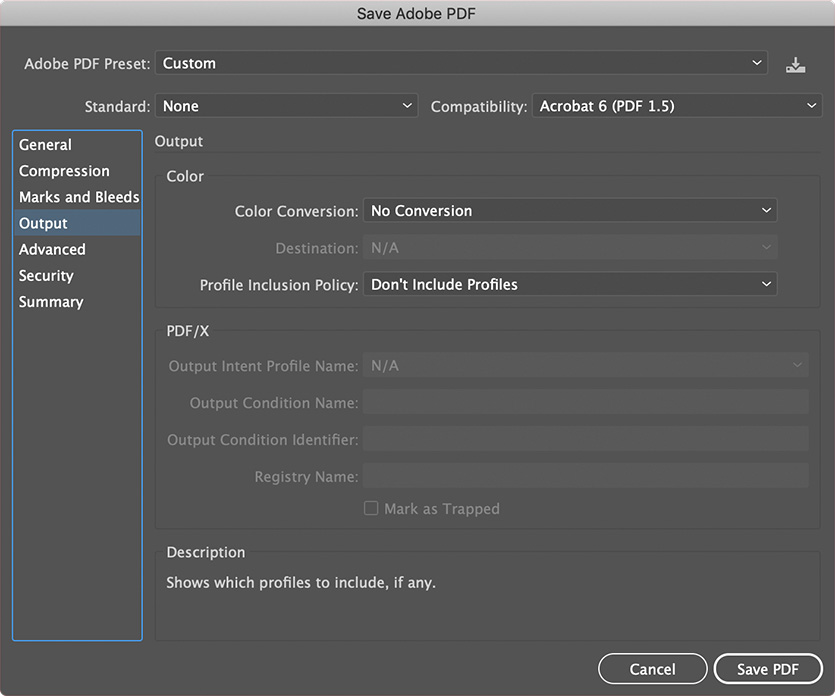Open the Standard dropdown showing None
Viewport: 835px width, 696px height.
[x=286, y=106]
